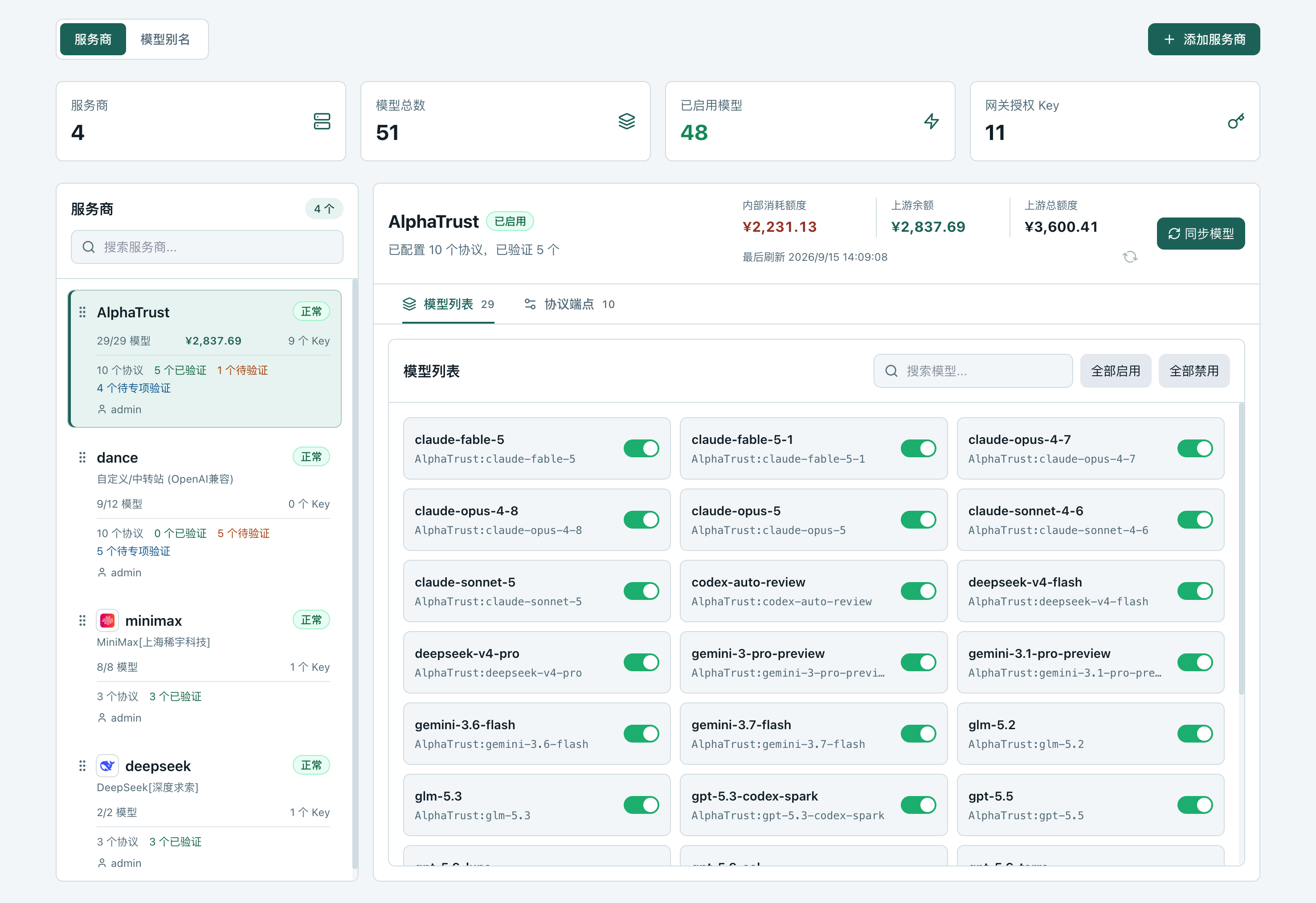
Task: Select the minimax provider
Action: tap(204, 667)
